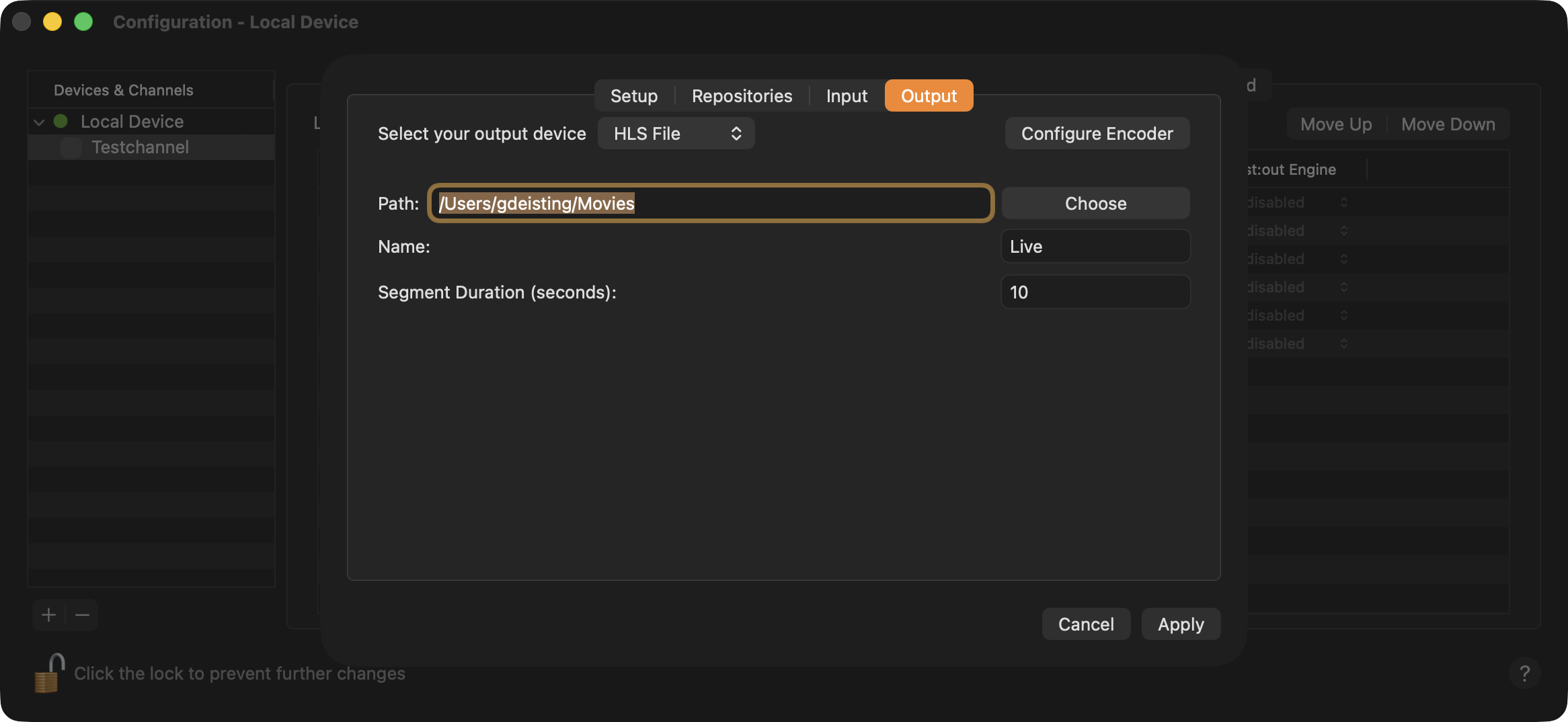Click the green Local Device status indicator
Viewport: 1568px width, 722px height.
pos(61,121)
